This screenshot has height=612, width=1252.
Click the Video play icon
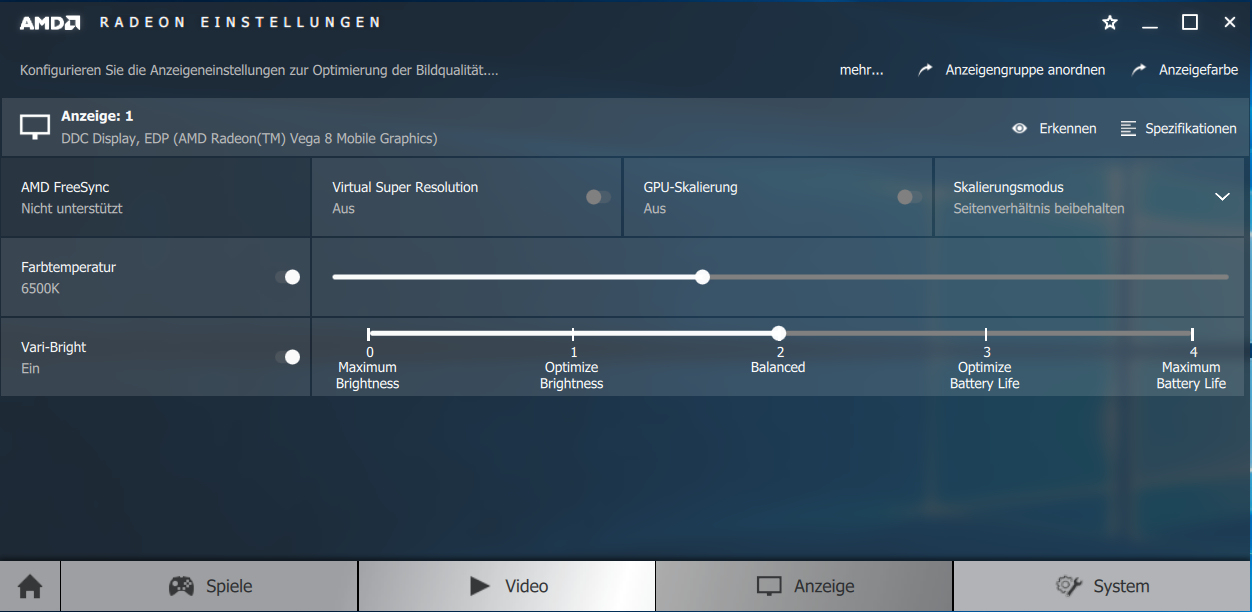coord(480,586)
